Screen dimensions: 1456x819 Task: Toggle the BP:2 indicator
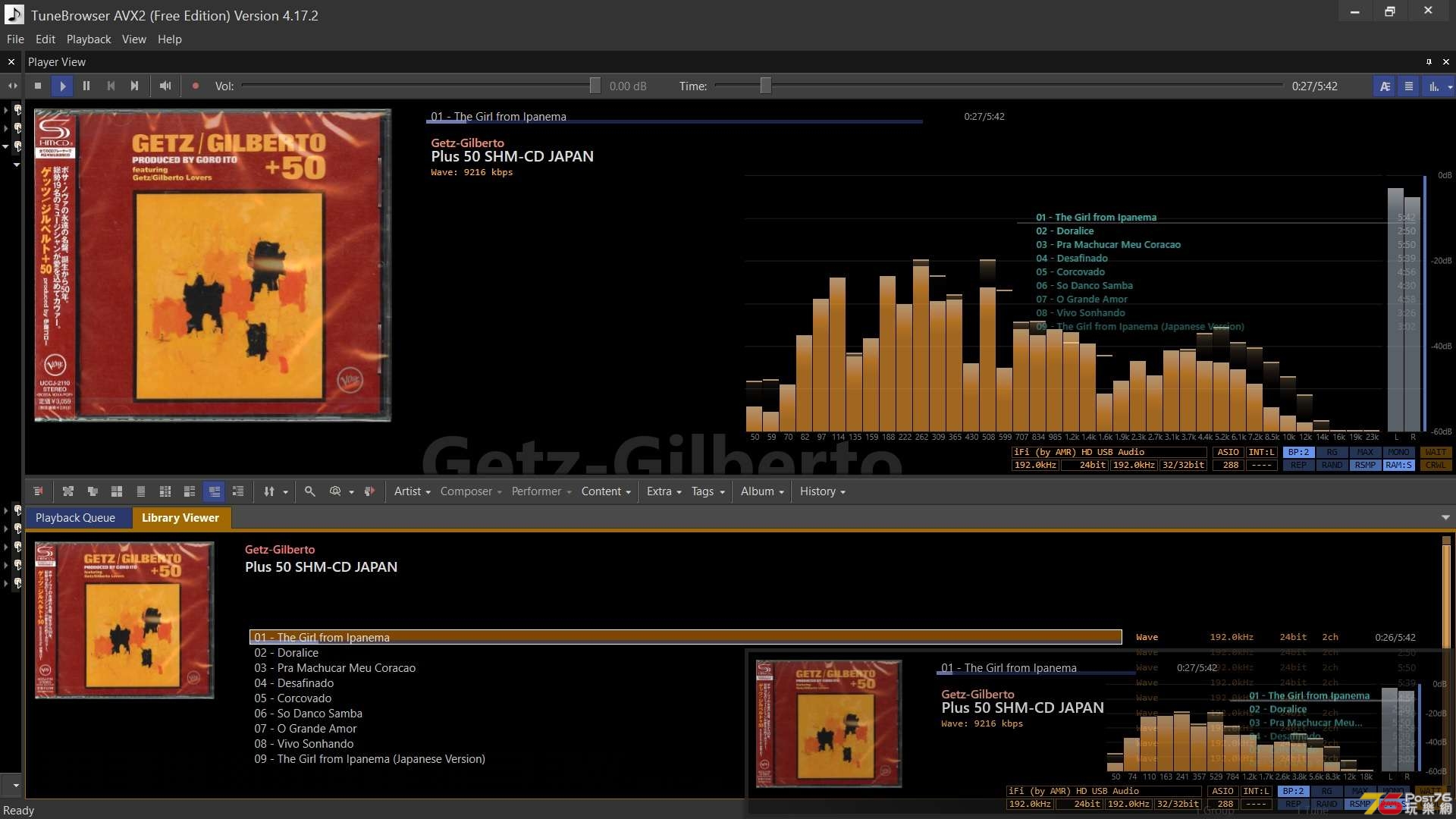point(1298,452)
